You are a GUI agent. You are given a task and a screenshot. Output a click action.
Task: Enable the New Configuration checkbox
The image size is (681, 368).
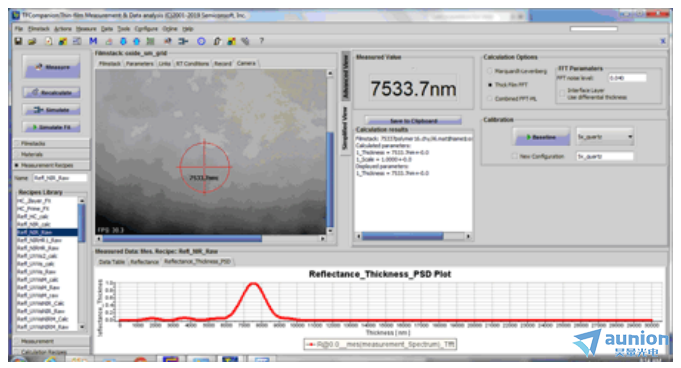515,156
